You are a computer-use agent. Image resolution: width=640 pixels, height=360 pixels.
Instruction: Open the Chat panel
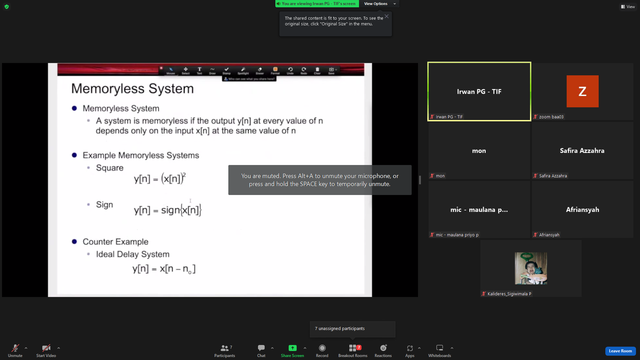(x=261, y=350)
